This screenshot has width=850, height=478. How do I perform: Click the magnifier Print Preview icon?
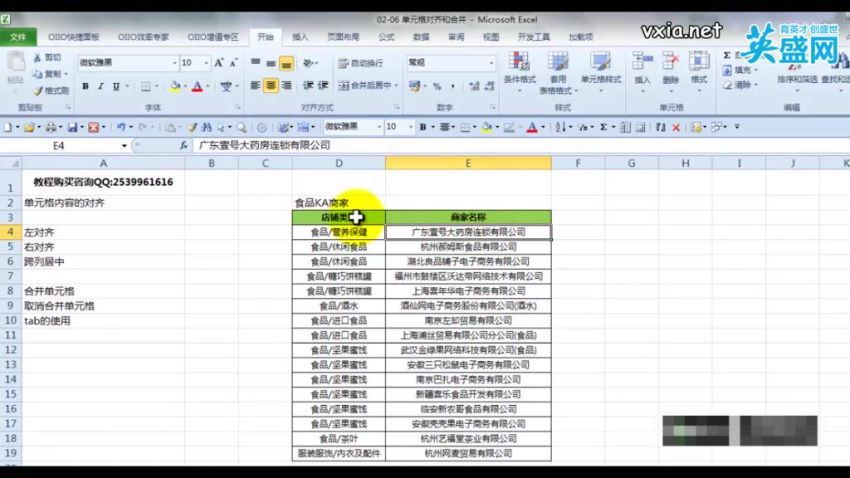pyautogui.click(x=241, y=127)
